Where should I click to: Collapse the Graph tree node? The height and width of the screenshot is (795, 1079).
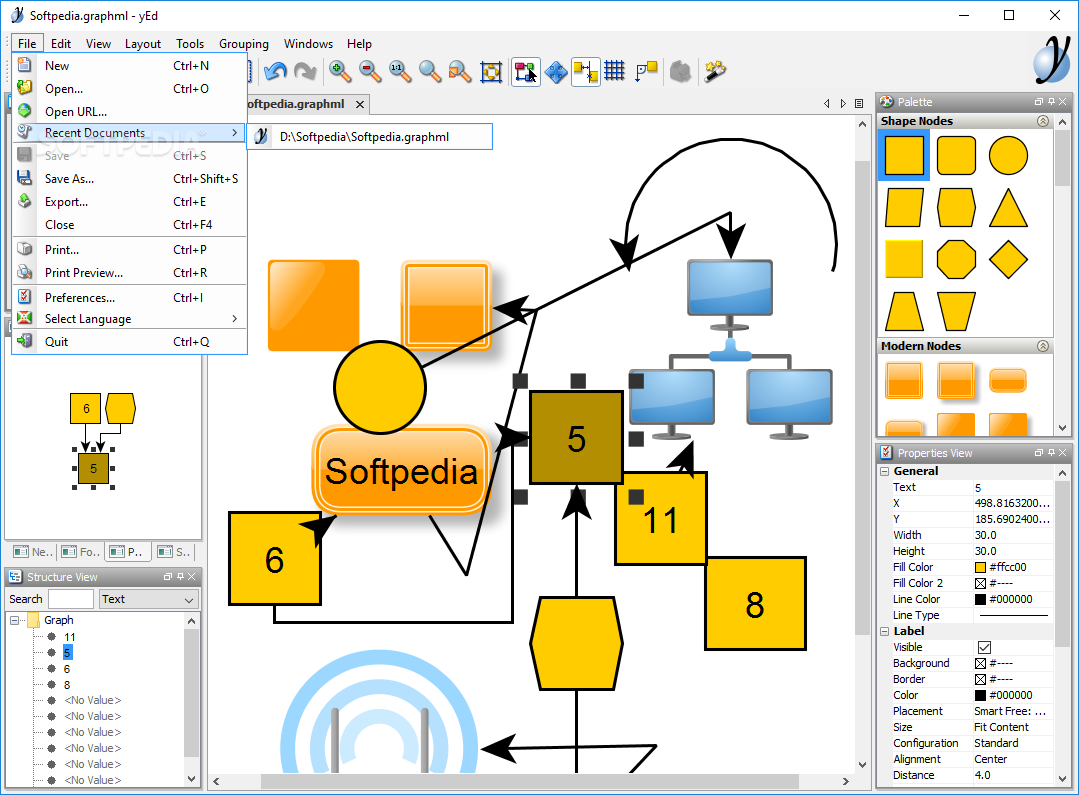pyautogui.click(x=14, y=620)
